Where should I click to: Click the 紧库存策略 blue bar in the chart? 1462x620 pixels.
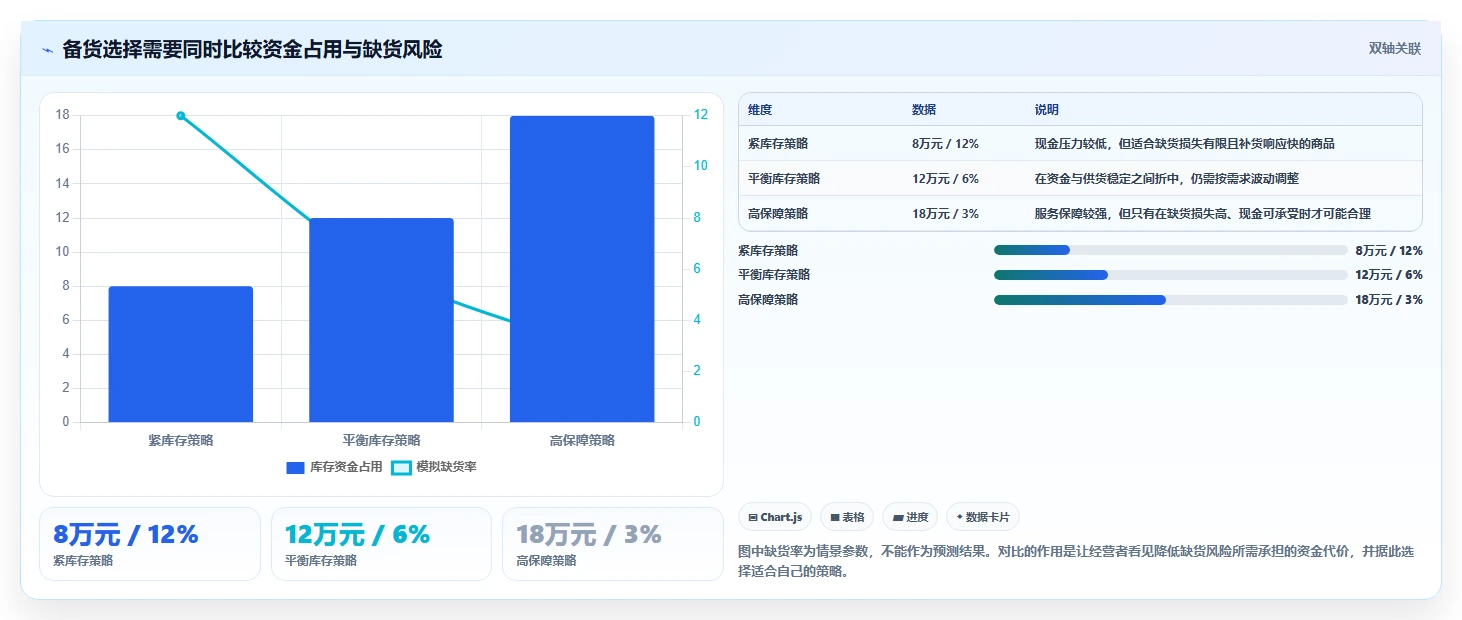pos(181,354)
